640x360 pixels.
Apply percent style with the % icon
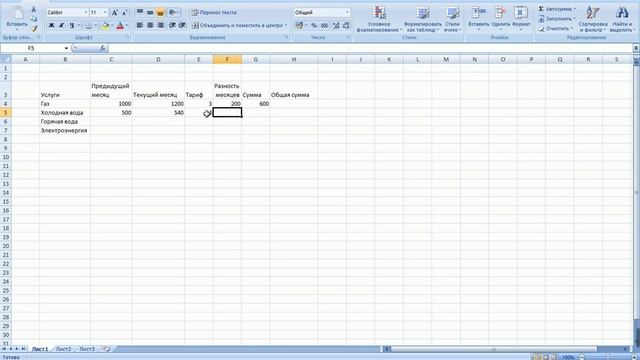click(314, 25)
